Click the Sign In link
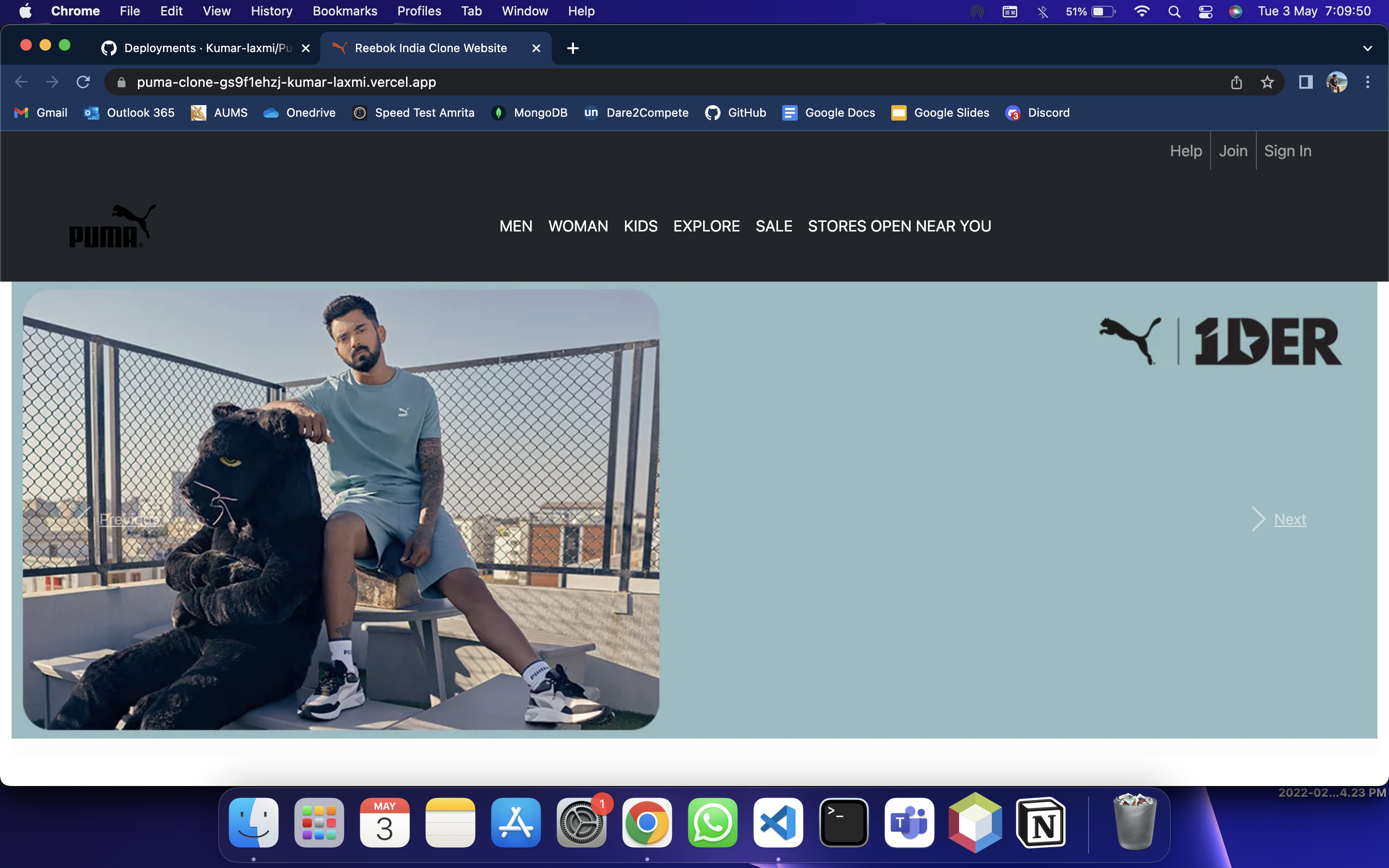The width and height of the screenshot is (1389, 868). pyautogui.click(x=1287, y=151)
